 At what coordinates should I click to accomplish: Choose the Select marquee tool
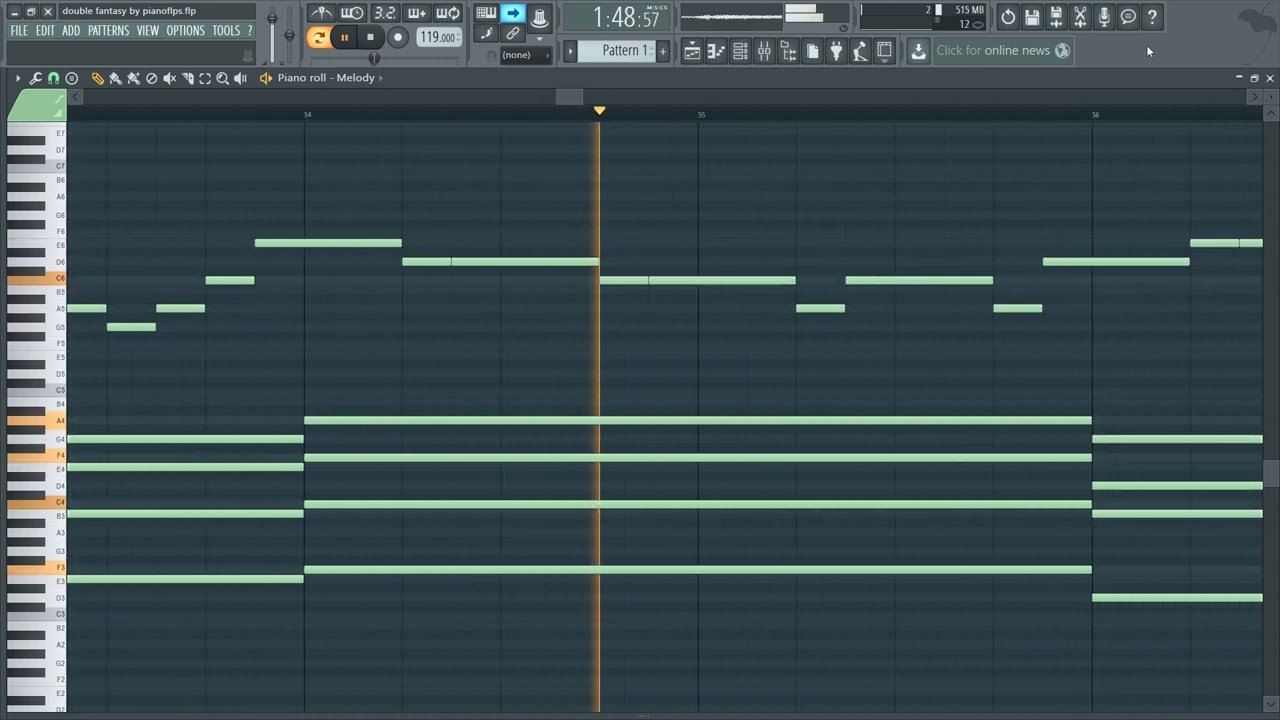pyautogui.click(x=205, y=78)
